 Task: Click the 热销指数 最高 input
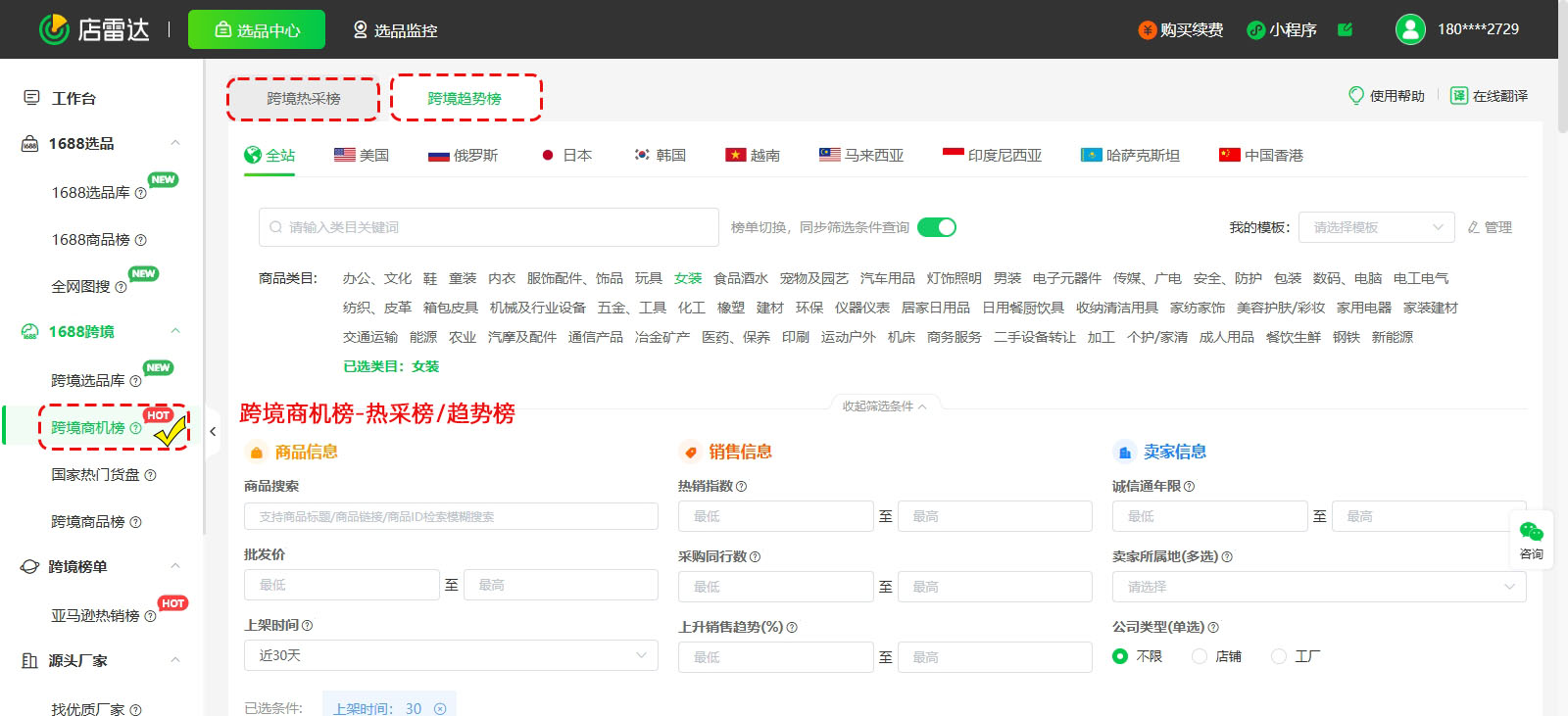coord(995,516)
